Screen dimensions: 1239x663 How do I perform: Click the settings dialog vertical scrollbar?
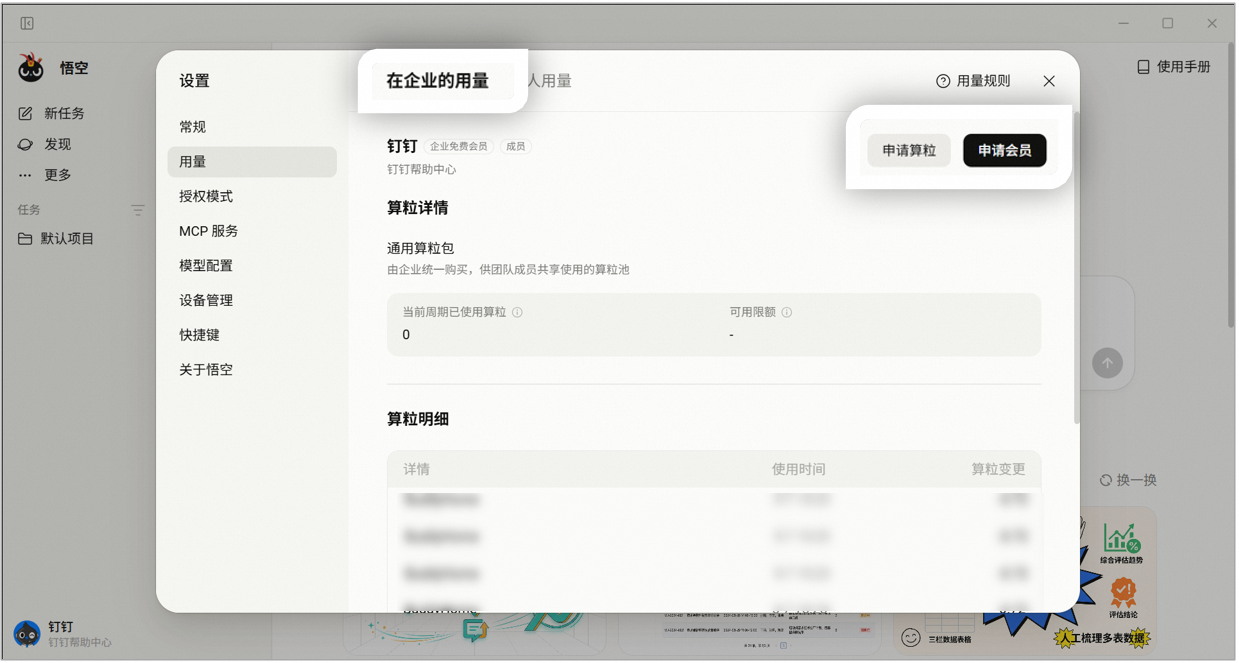[x=1076, y=268]
